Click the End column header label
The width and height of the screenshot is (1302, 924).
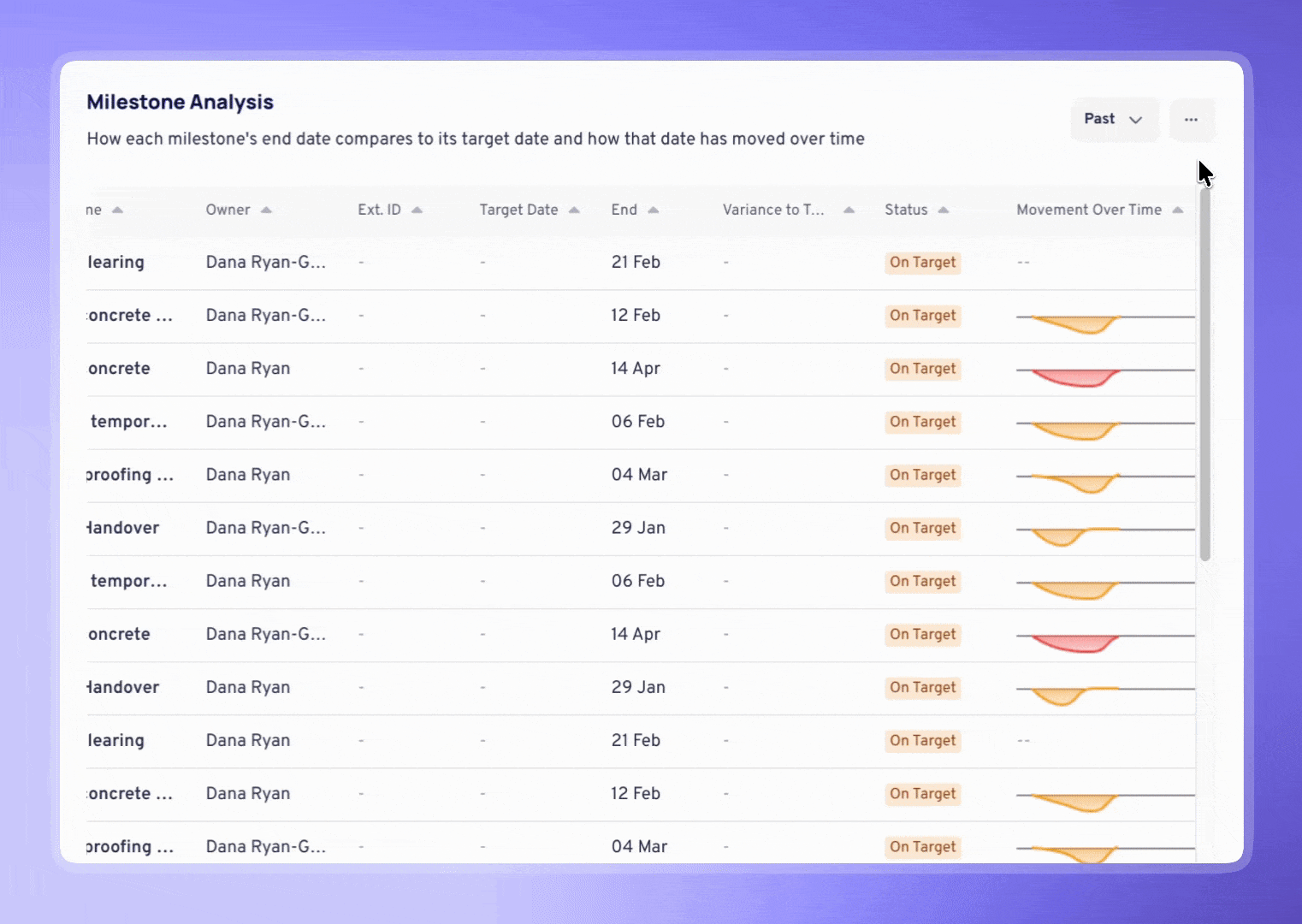click(624, 210)
